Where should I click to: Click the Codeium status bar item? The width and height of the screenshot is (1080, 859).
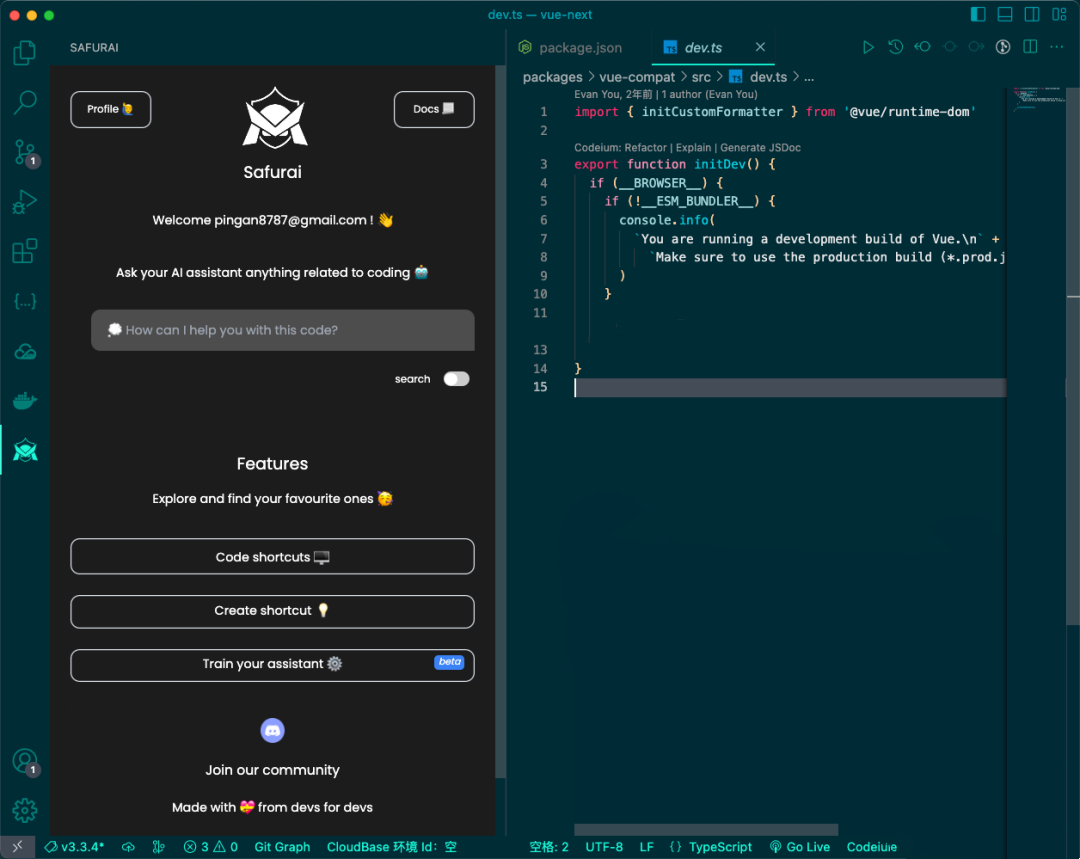point(871,847)
